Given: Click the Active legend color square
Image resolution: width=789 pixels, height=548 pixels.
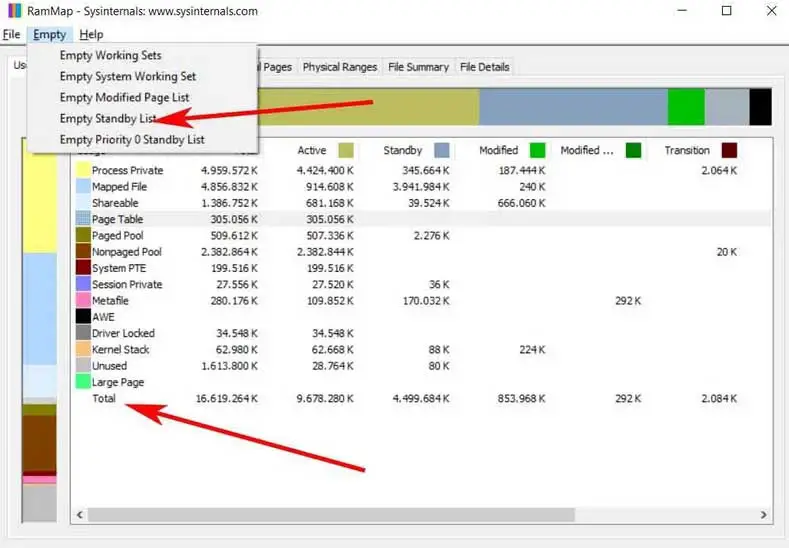Looking at the screenshot, I should 346,150.
